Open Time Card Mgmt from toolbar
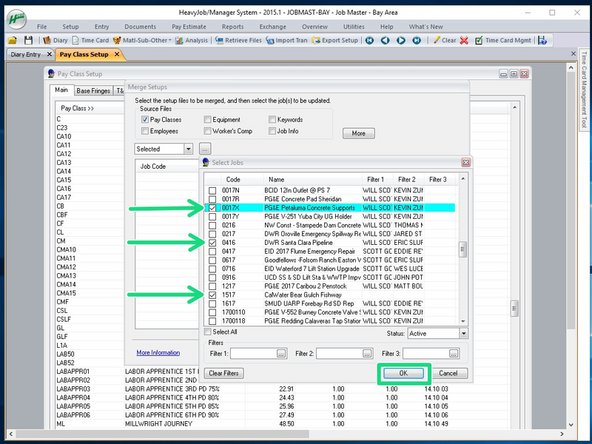The height and width of the screenshot is (444, 592). 503,40
